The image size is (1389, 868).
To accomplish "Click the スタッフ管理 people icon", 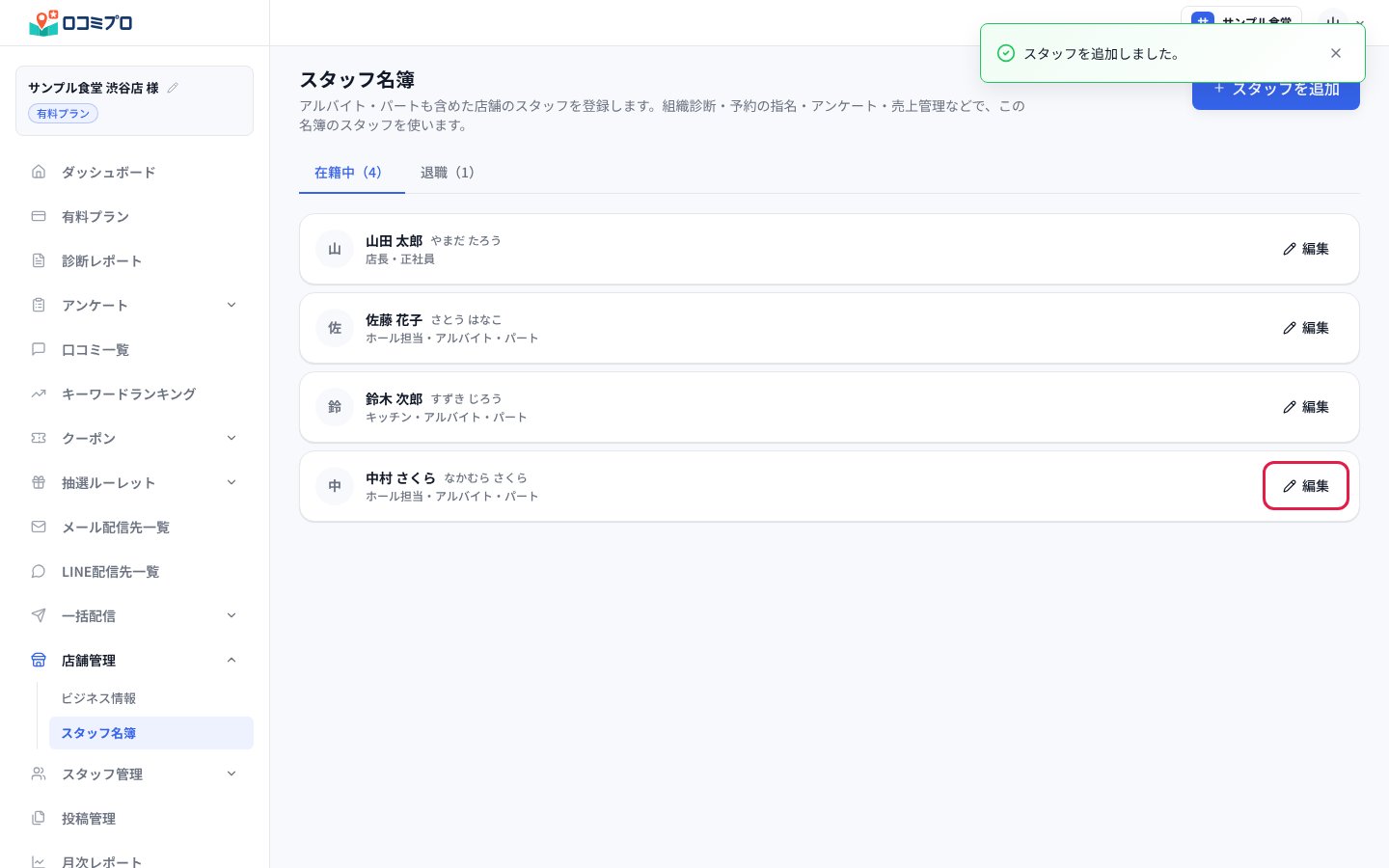I will 39,773.
